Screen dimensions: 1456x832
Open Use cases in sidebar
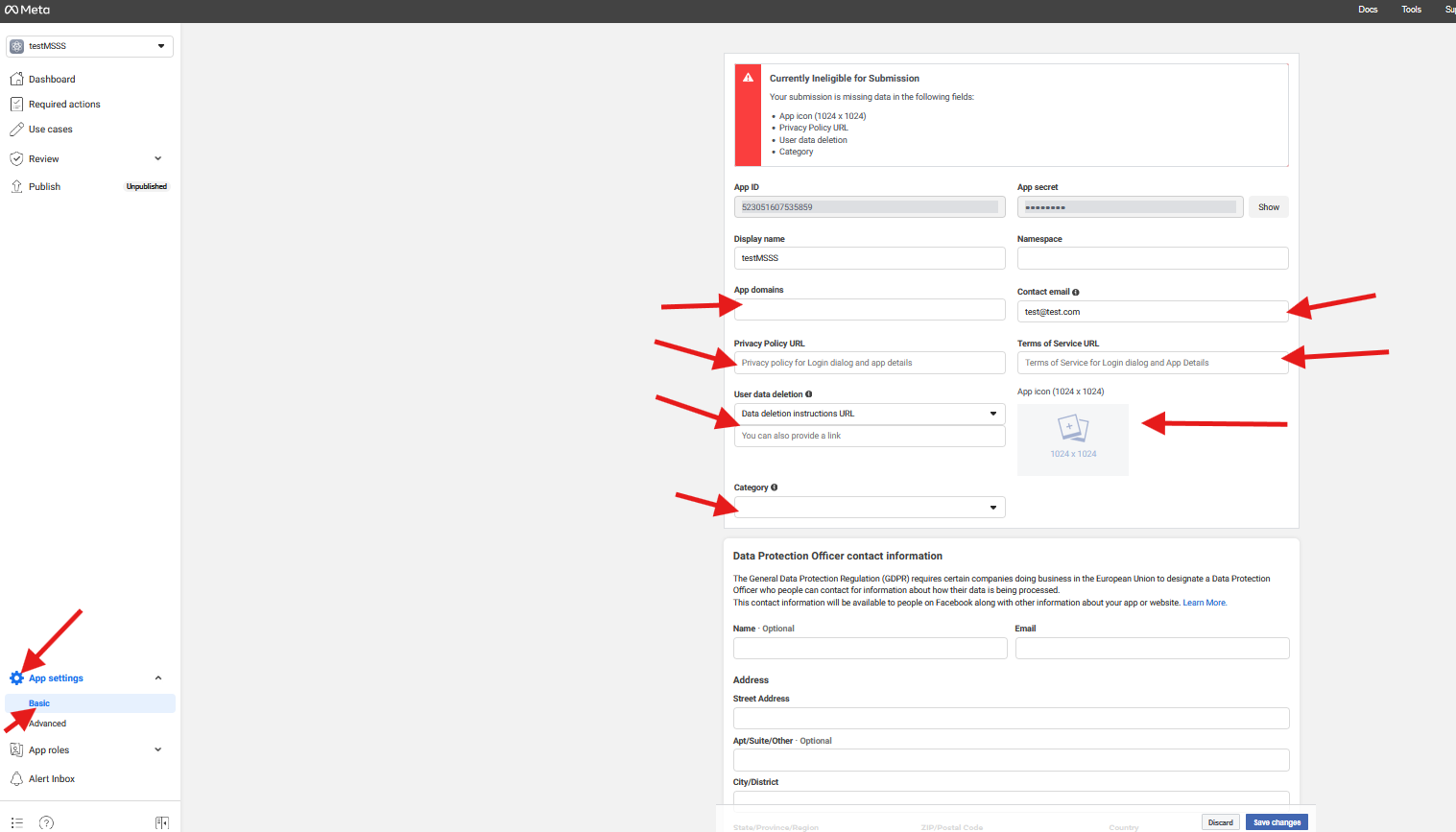tap(51, 130)
